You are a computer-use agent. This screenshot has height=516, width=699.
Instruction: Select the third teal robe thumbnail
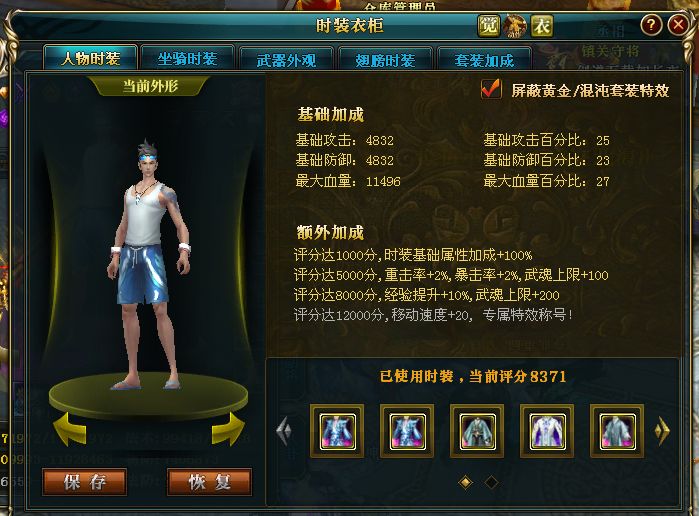477,431
